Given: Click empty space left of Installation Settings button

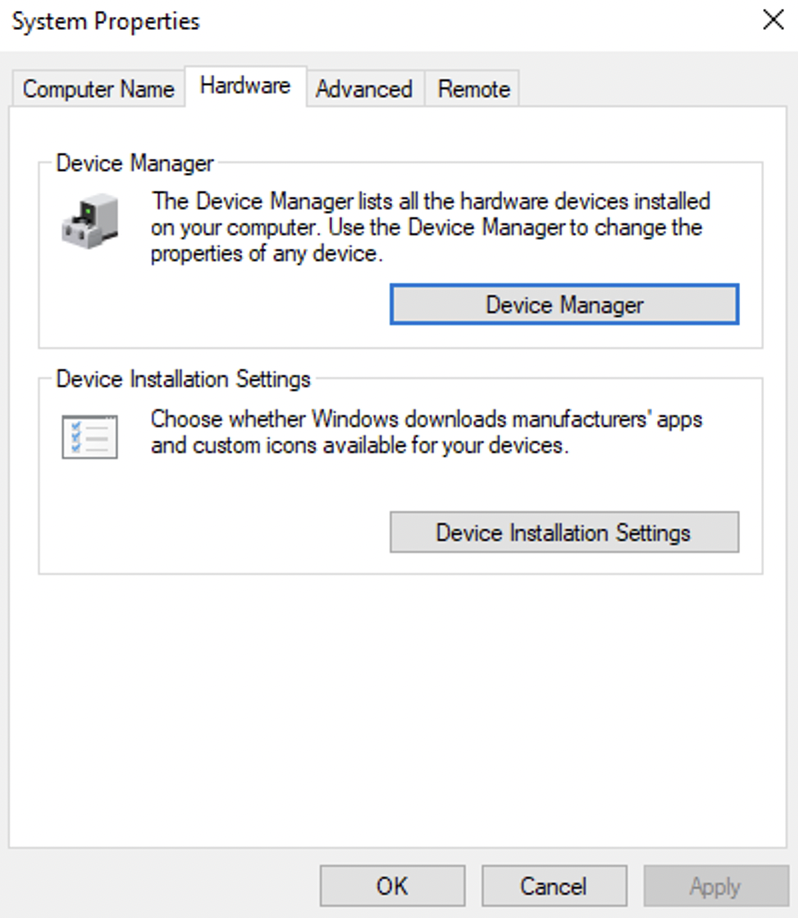Looking at the screenshot, I should click(220, 532).
